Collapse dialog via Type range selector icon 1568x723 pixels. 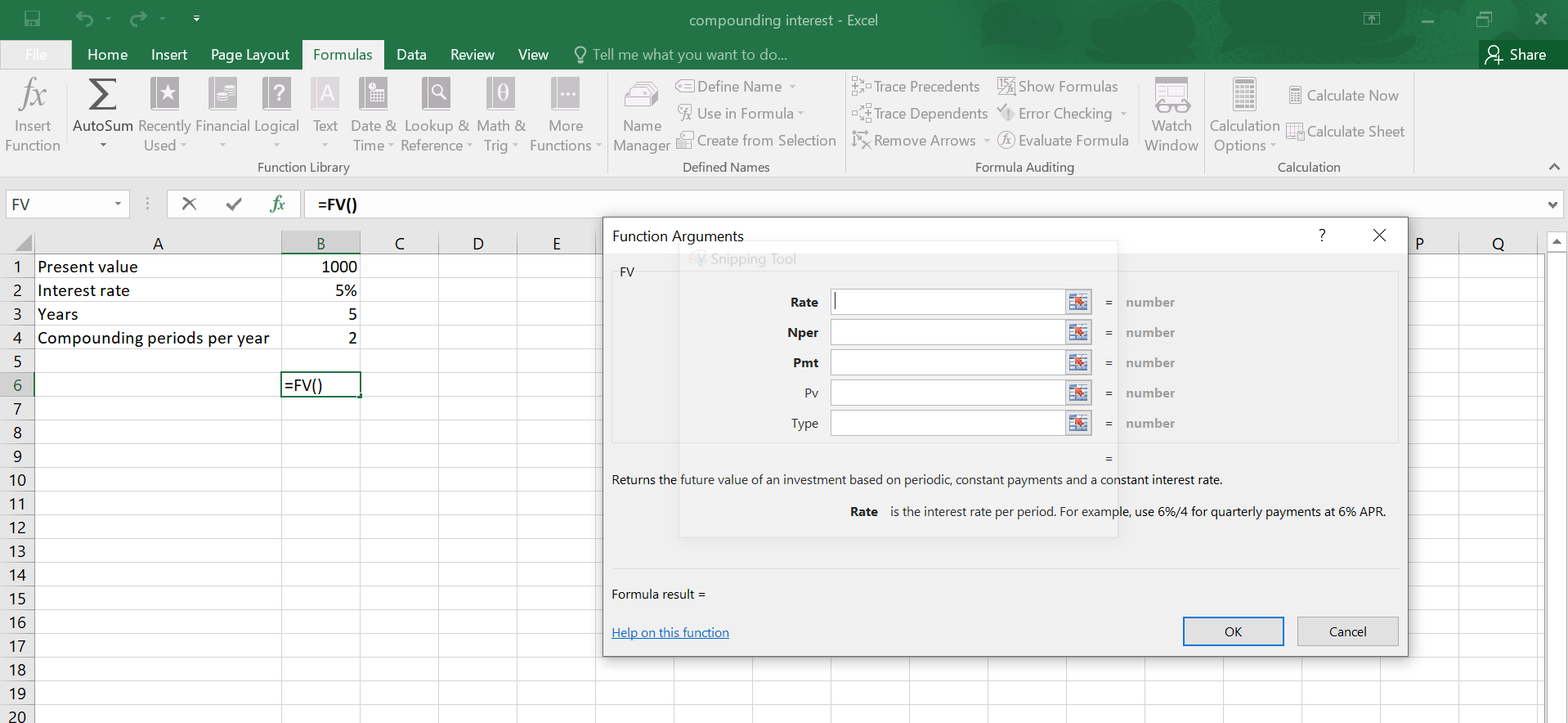1078,423
